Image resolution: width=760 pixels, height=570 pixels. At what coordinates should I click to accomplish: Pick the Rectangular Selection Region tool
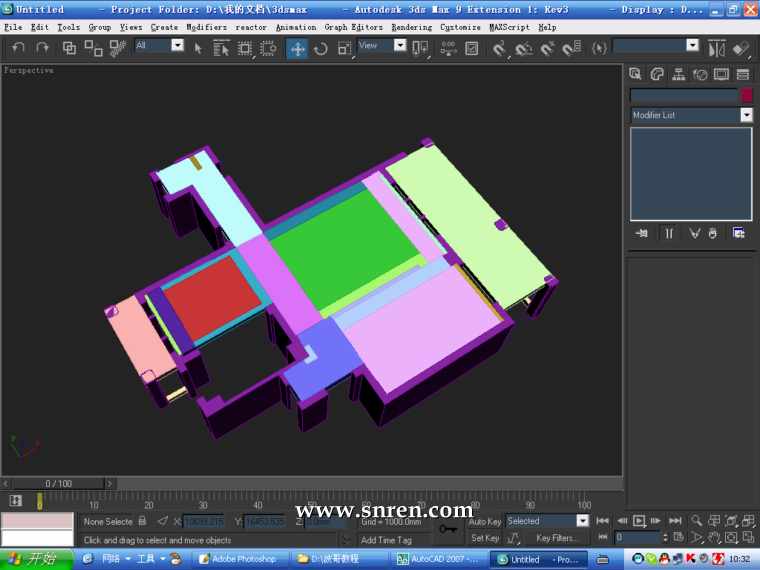click(x=245, y=48)
